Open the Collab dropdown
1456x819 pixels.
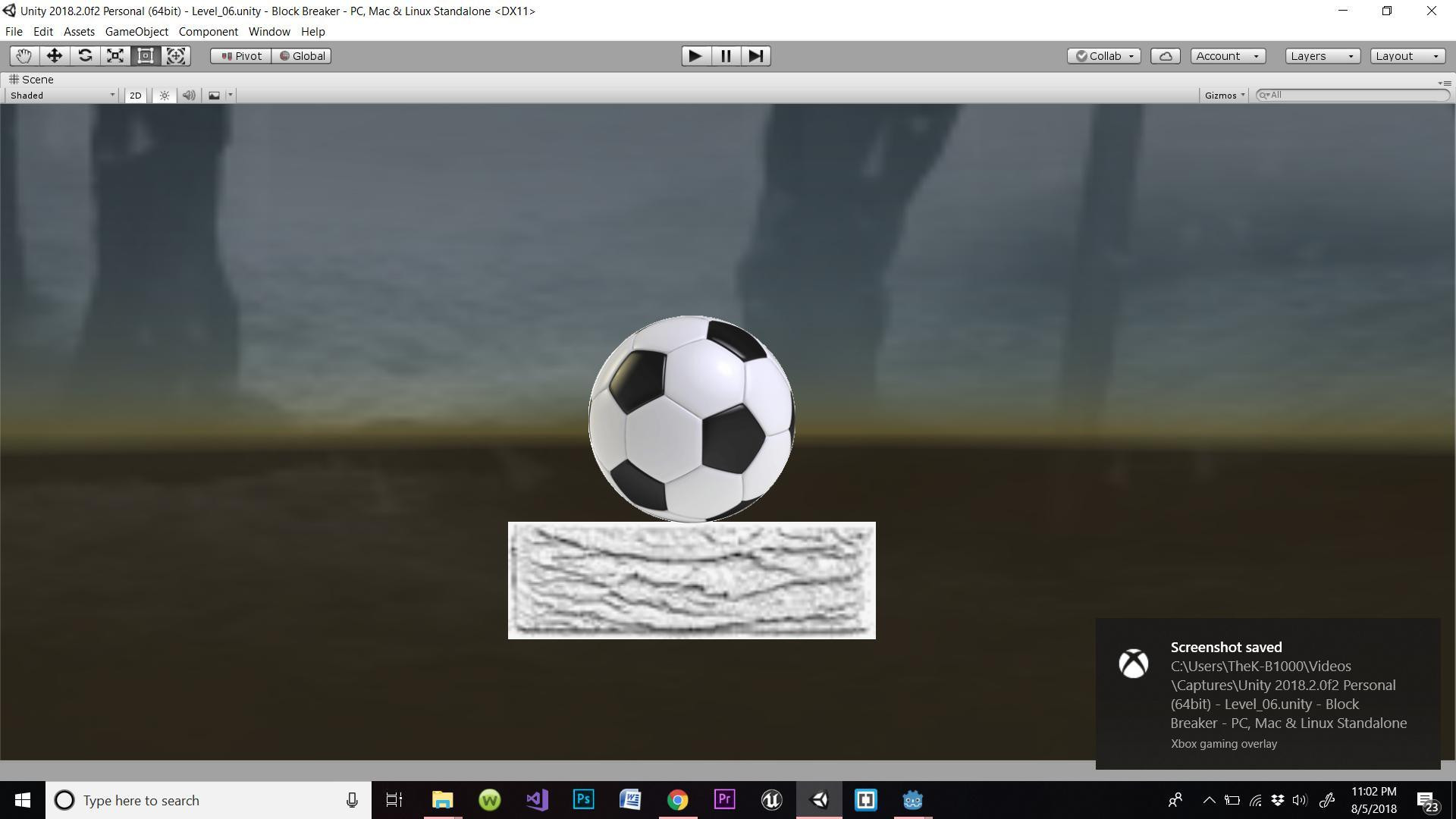click(1104, 56)
